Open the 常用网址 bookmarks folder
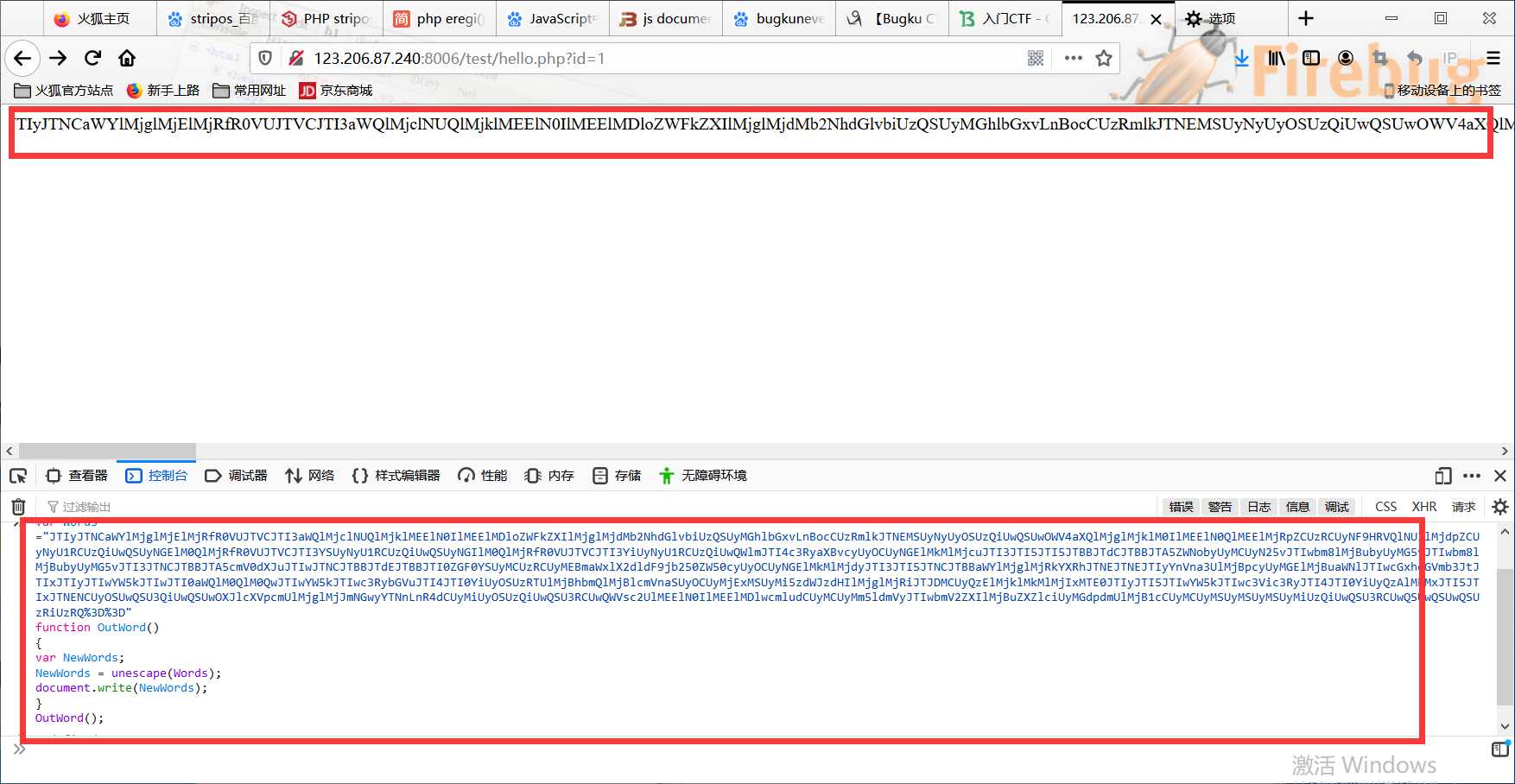 point(250,90)
